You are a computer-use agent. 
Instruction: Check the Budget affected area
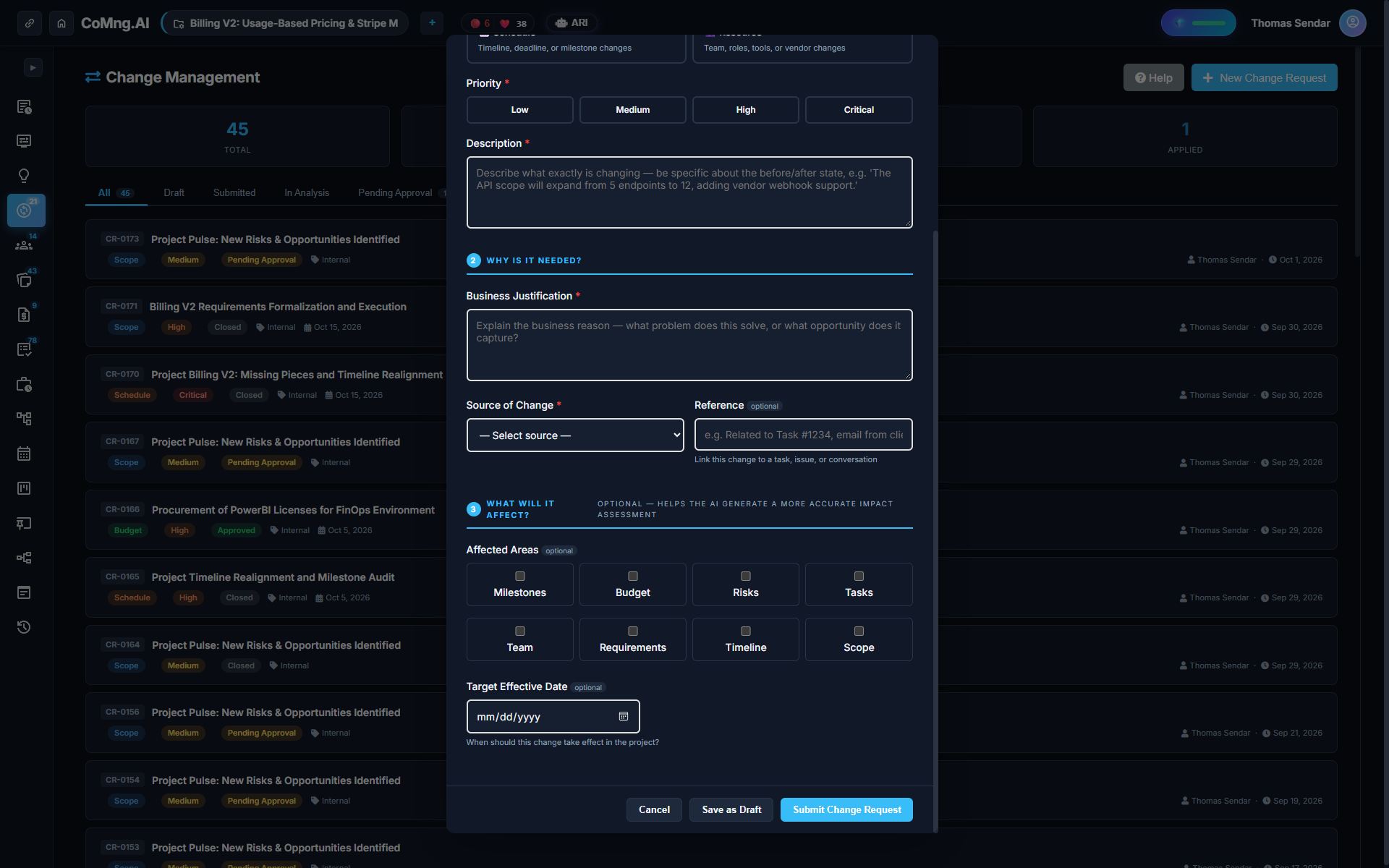633,576
